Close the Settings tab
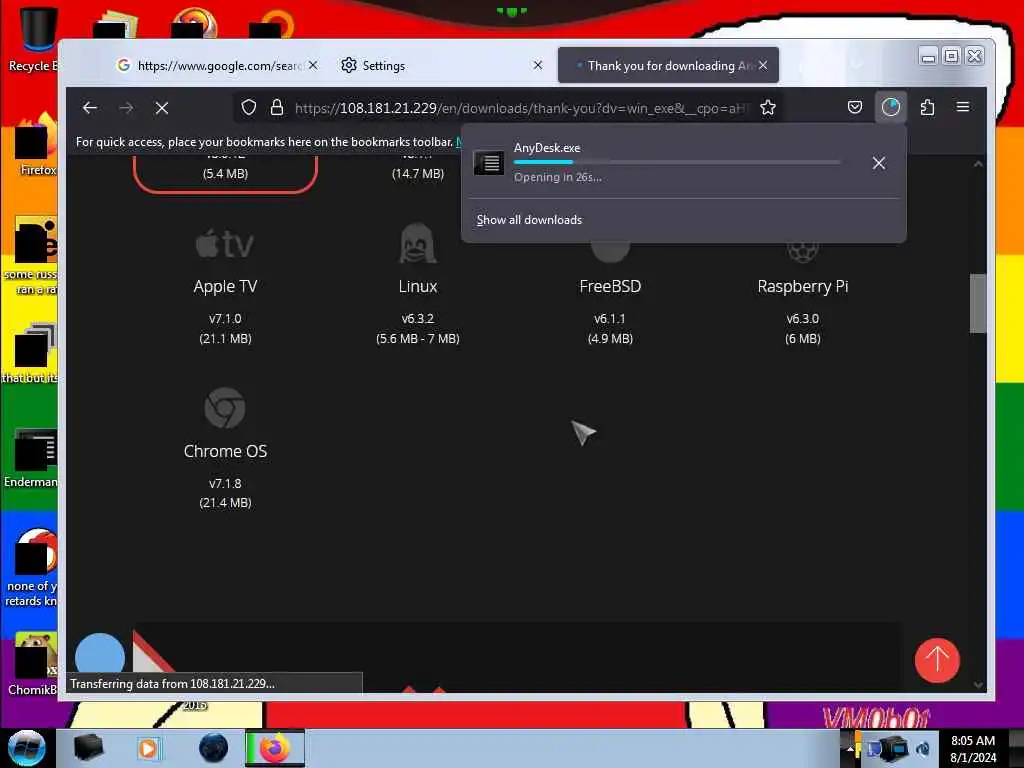1024x768 pixels. point(537,65)
